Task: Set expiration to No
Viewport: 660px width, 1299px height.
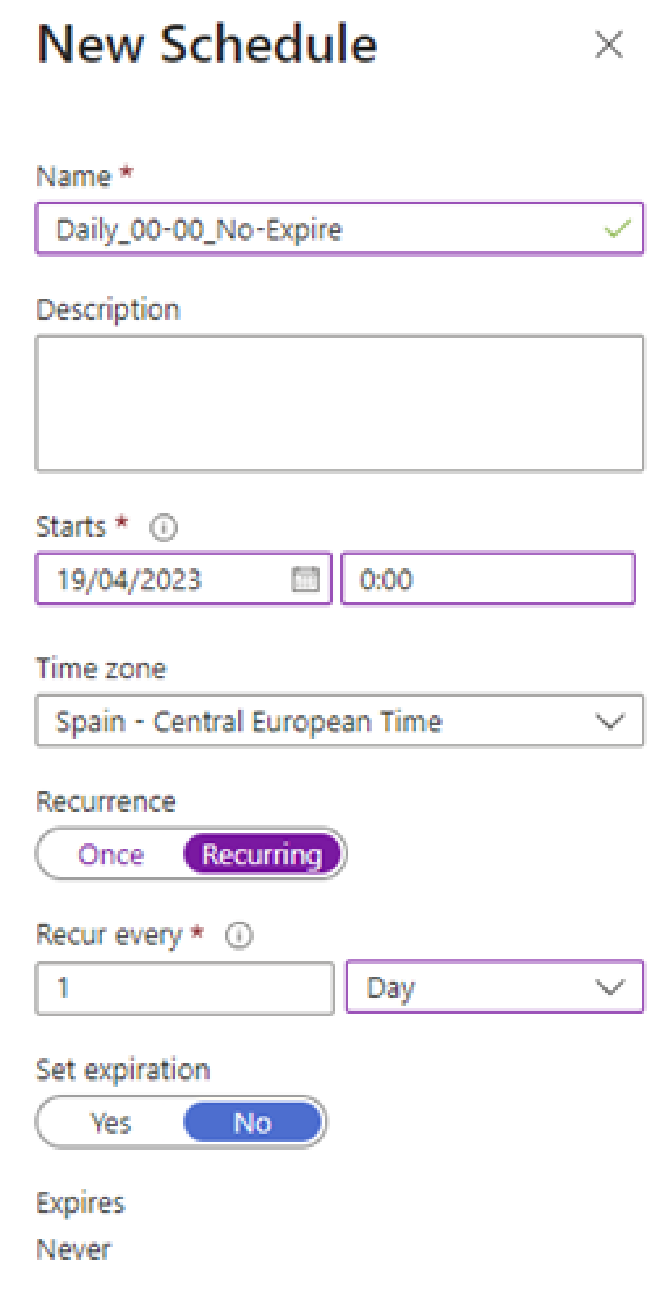Action: 253,1123
